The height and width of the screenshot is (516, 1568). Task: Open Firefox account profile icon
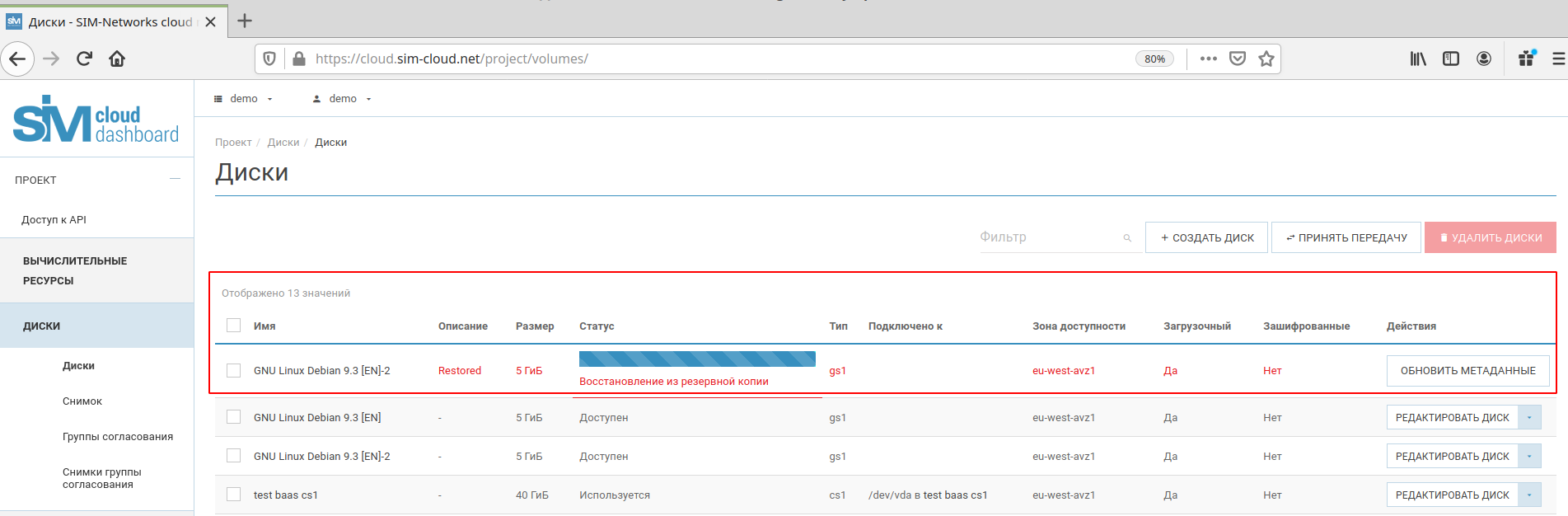click(x=1484, y=59)
